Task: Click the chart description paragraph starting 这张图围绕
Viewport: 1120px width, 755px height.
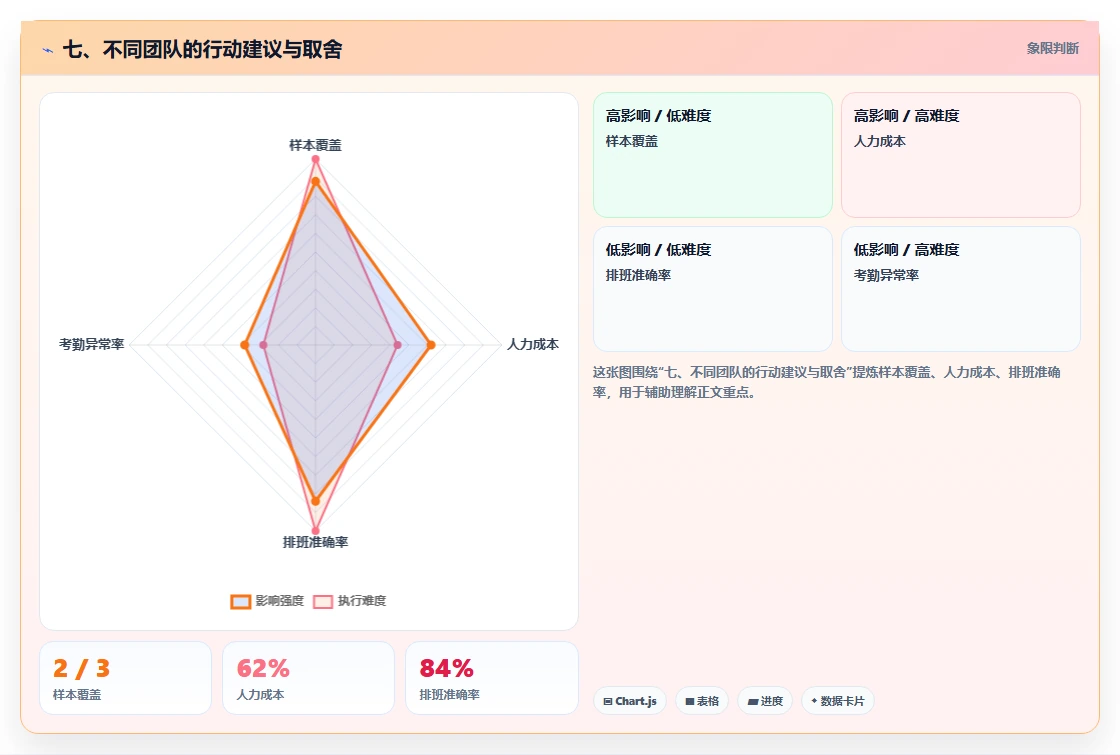Action: (x=826, y=382)
